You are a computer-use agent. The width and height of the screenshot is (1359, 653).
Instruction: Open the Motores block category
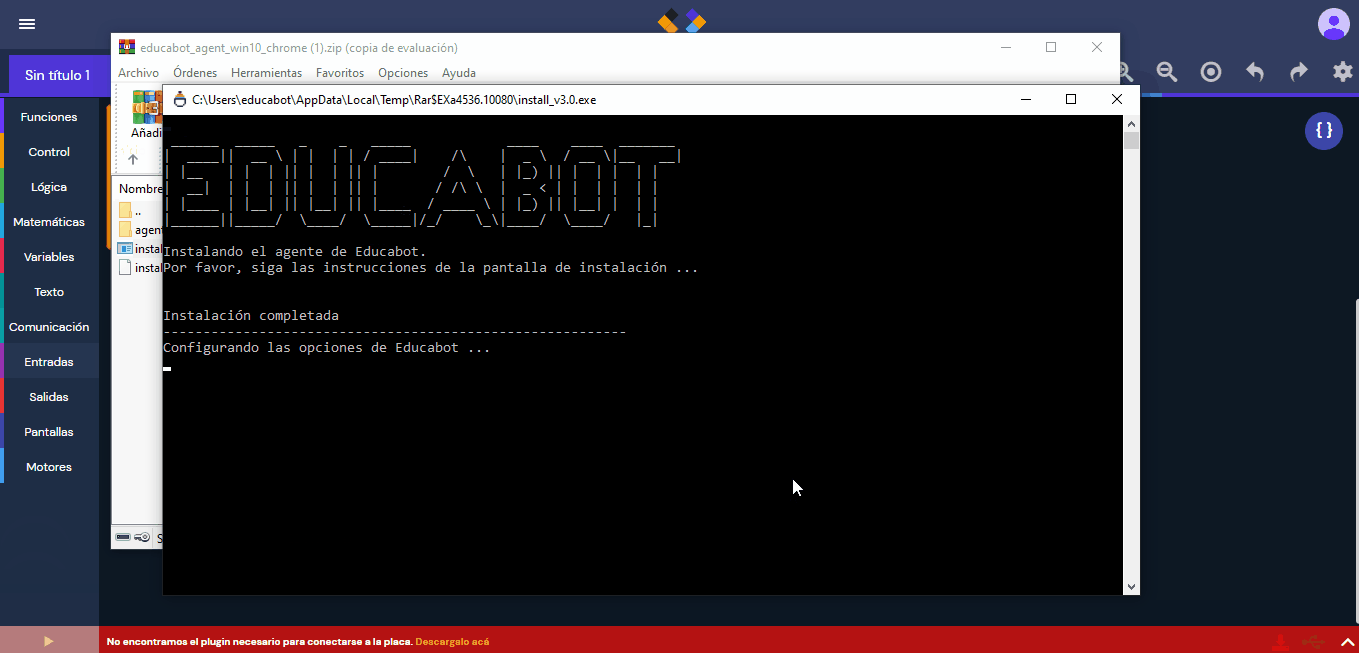click(x=49, y=467)
